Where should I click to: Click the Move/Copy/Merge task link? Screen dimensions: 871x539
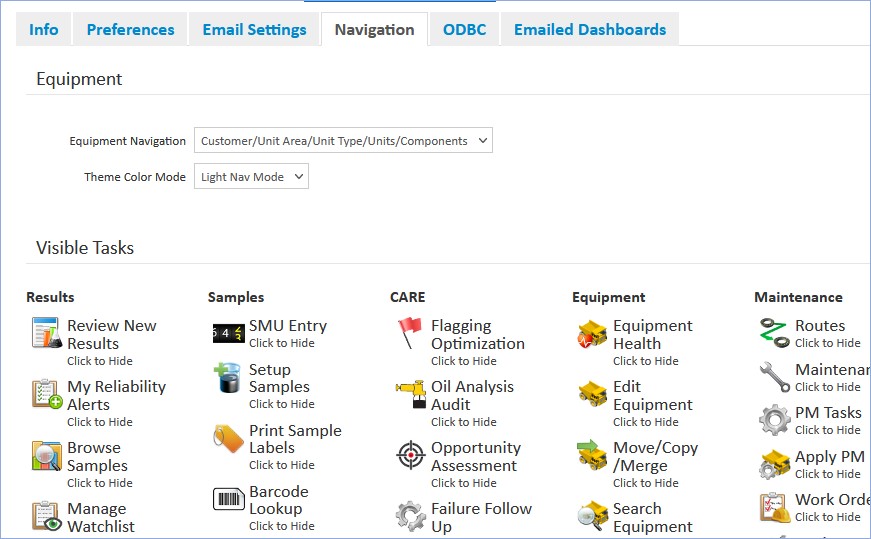[x=655, y=456]
